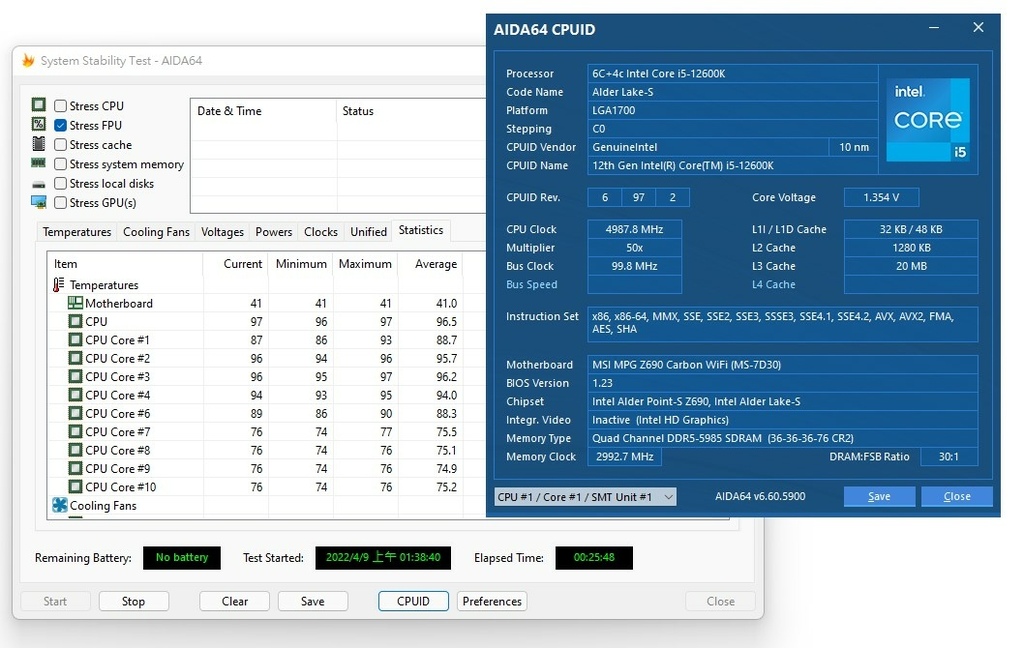The width and height of the screenshot is (1024, 648).
Task: Click the Core Voltage value 1.354 V
Action: (x=881, y=197)
